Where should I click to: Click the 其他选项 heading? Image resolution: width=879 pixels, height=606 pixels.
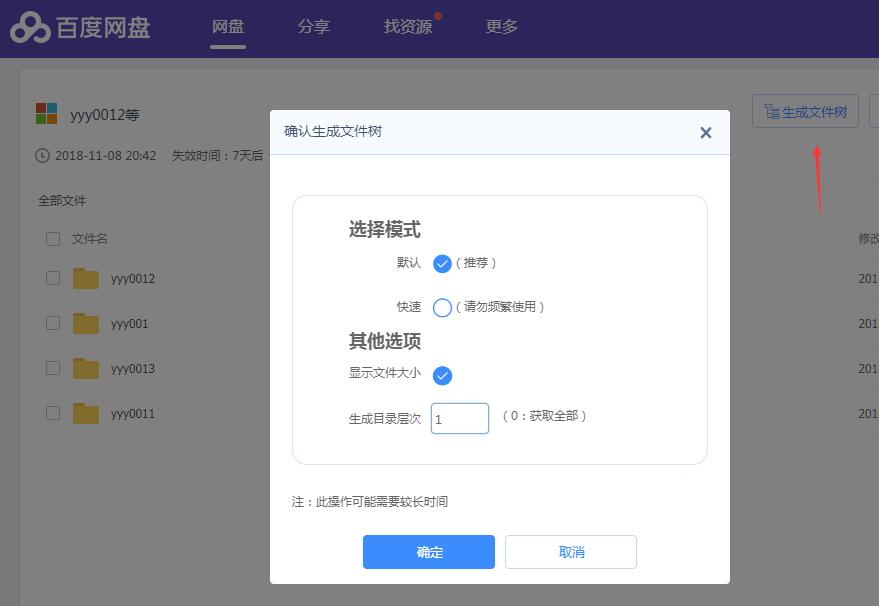click(385, 341)
